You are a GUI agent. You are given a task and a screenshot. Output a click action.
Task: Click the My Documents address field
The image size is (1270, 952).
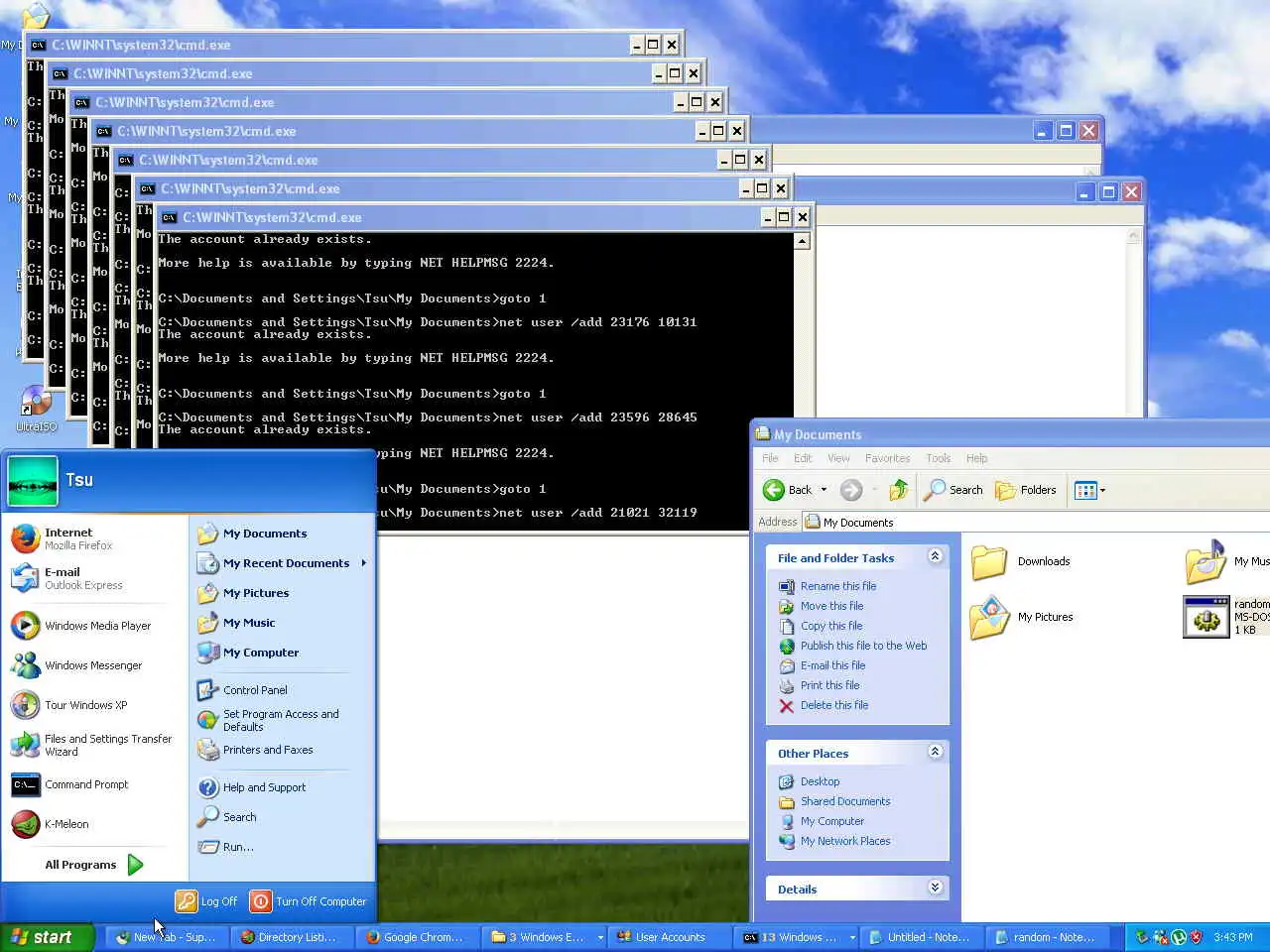[x=1036, y=522]
